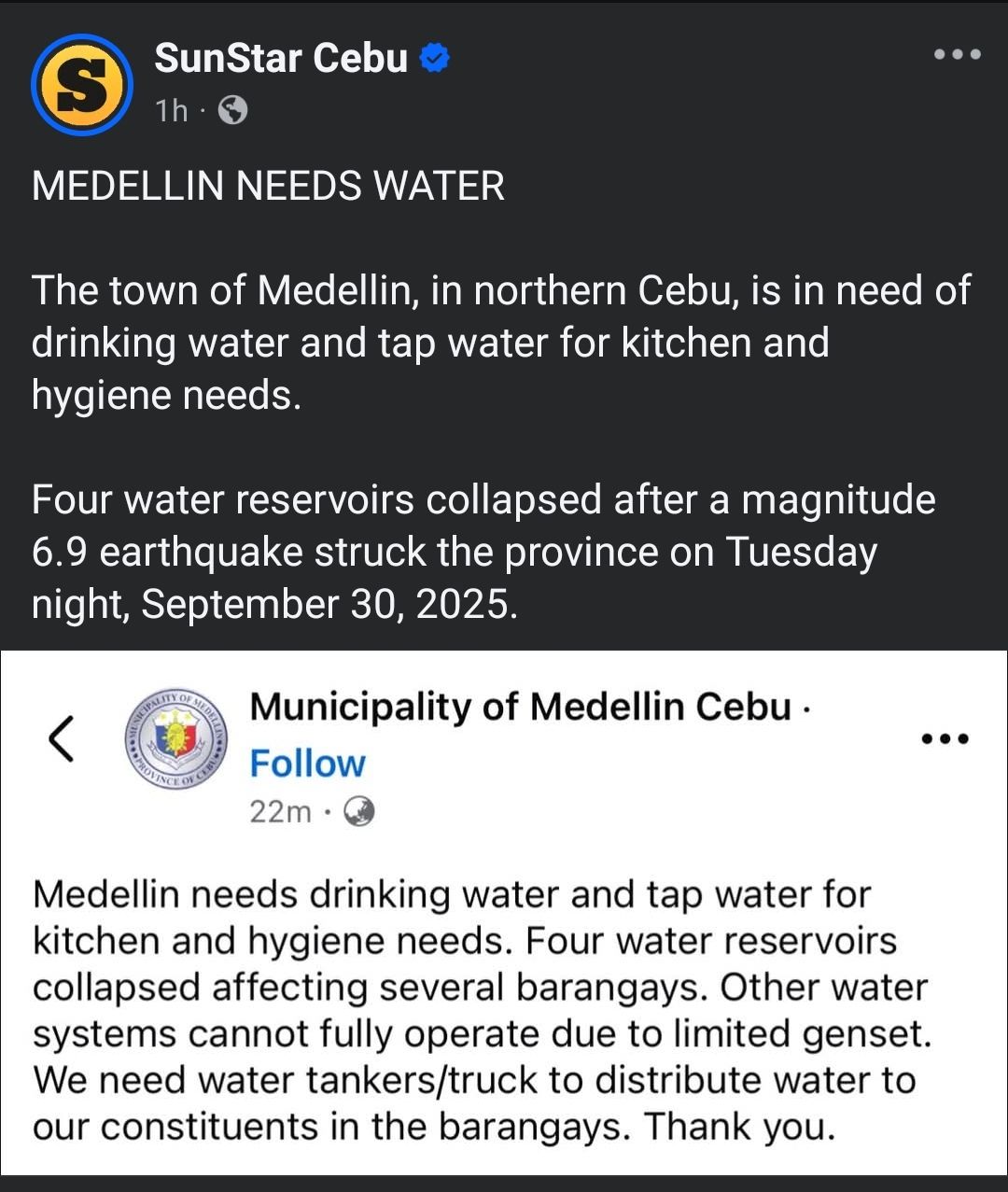Screen dimensions: 1008x1192
Task: Click the 1h post timestamp
Action: pos(172,111)
